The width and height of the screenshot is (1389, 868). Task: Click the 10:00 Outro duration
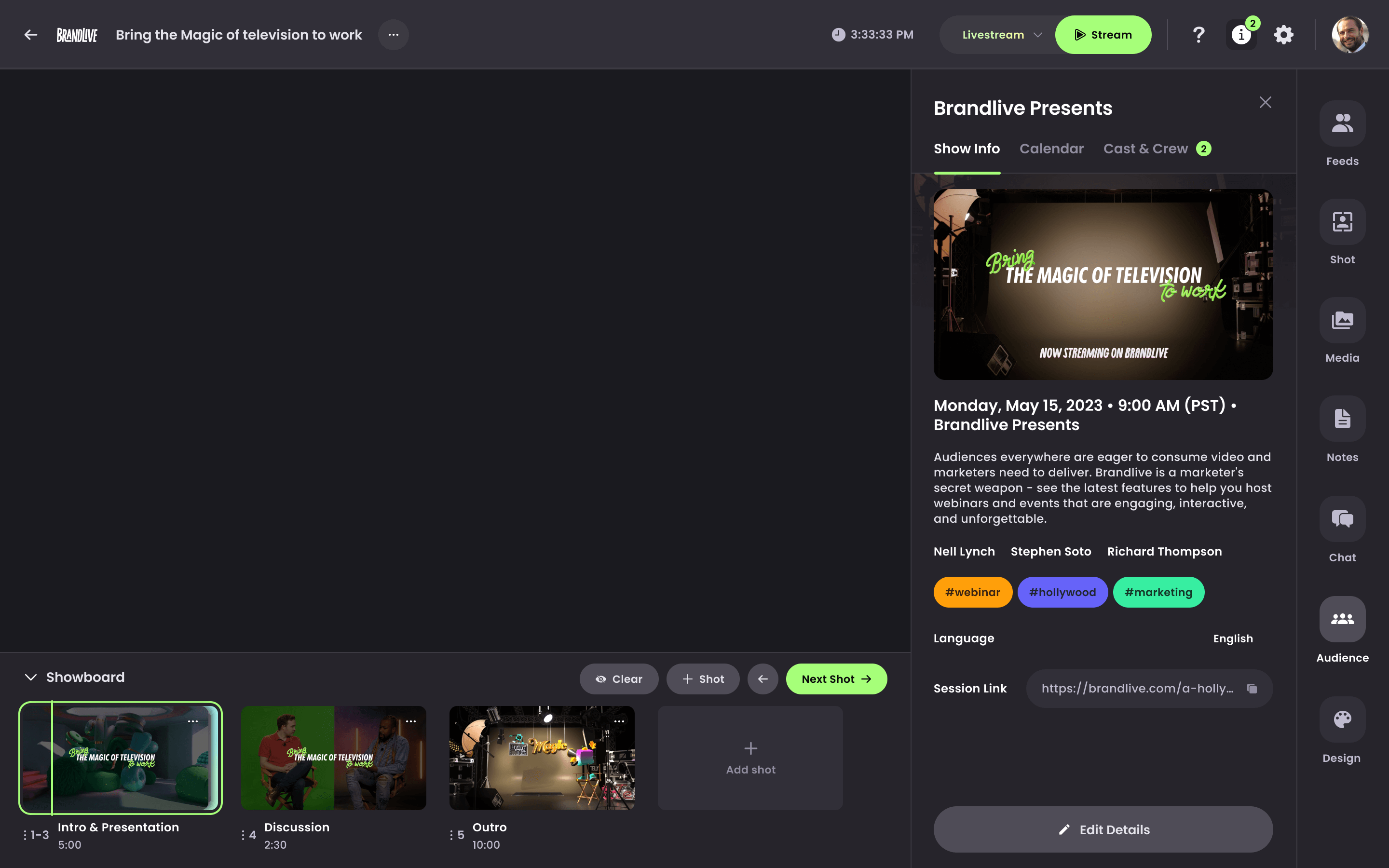click(486, 845)
